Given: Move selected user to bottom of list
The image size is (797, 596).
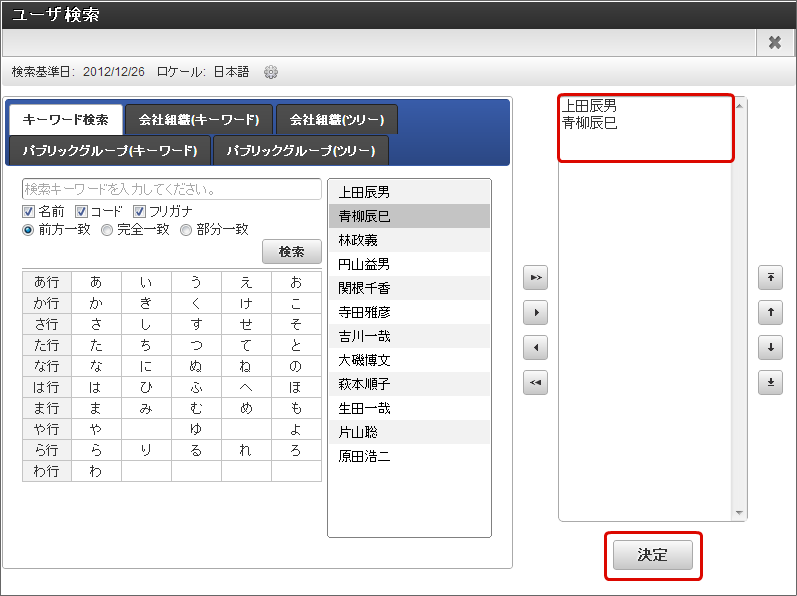Looking at the screenshot, I should (x=771, y=383).
